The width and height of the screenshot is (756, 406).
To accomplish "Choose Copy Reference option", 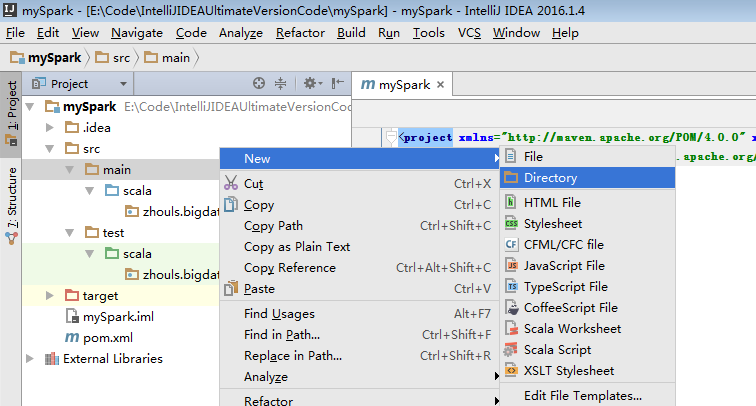I will click(360, 268).
